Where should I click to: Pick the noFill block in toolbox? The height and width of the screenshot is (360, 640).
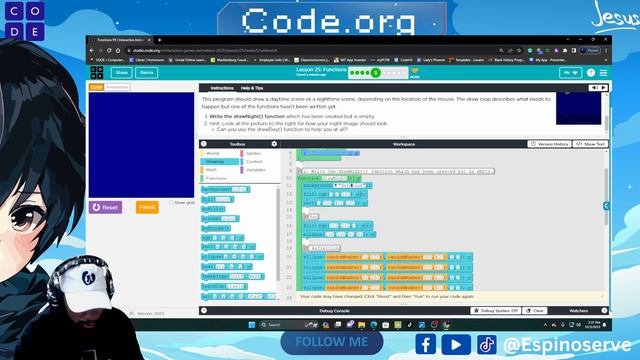tap(213, 209)
